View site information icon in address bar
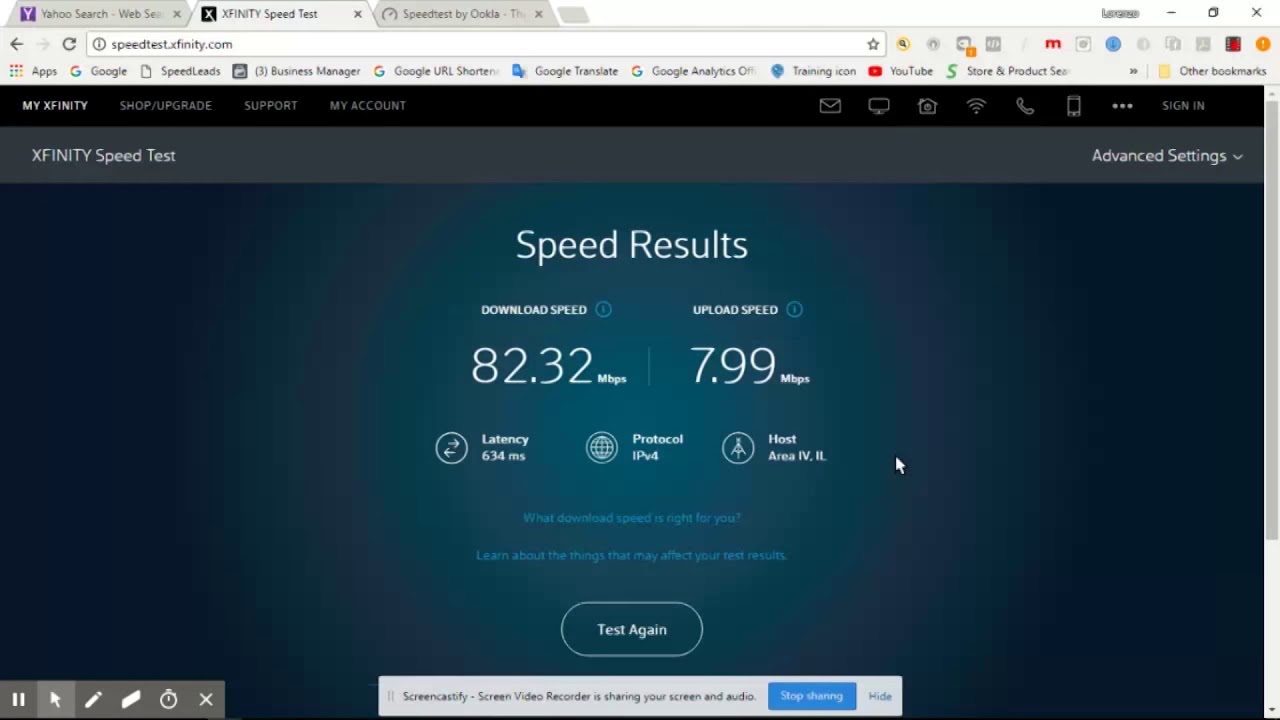Screen dimensions: 1280x720 tap(99, 44)
